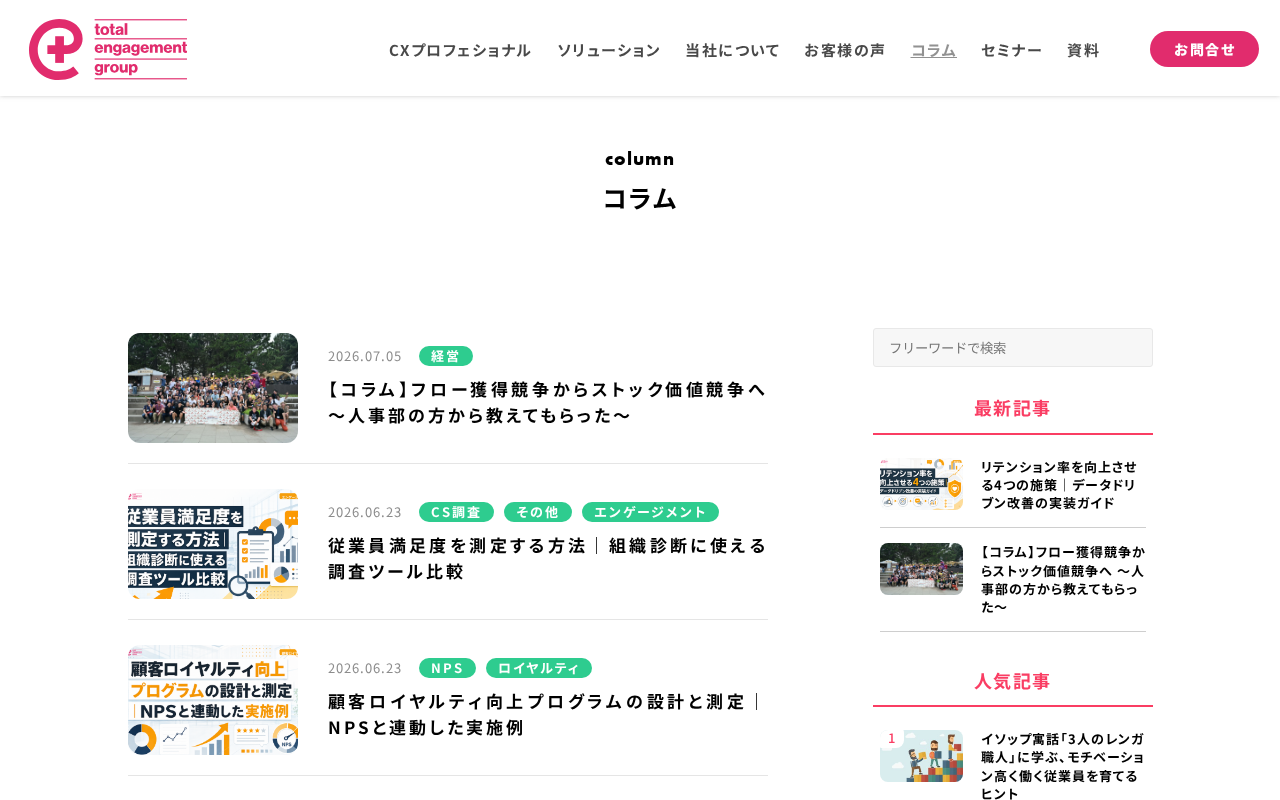Click the 2026.07.05 date text

coord(365,356)
